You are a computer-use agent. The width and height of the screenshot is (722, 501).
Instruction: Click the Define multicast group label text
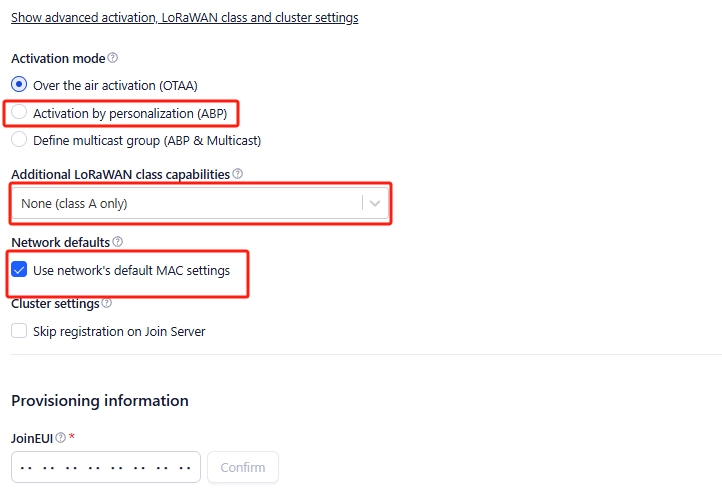[x=147, y=141]
